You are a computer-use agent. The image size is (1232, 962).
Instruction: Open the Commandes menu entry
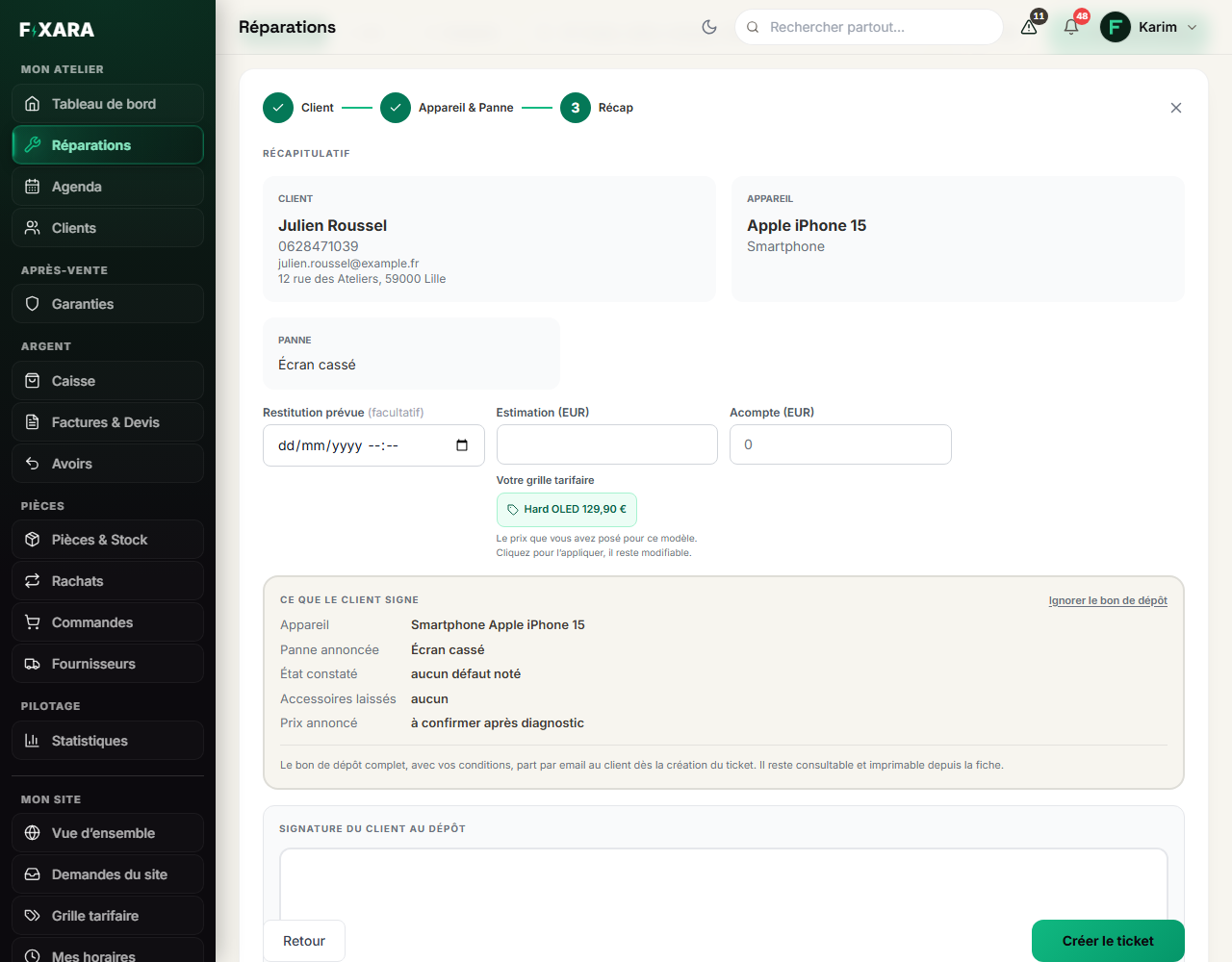108,622
